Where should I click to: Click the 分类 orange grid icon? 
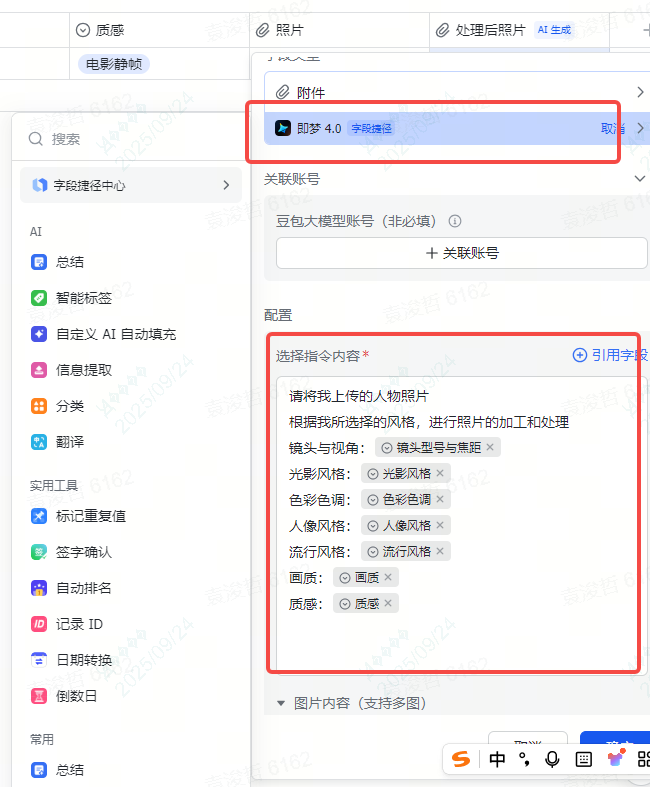coord(39,406)
